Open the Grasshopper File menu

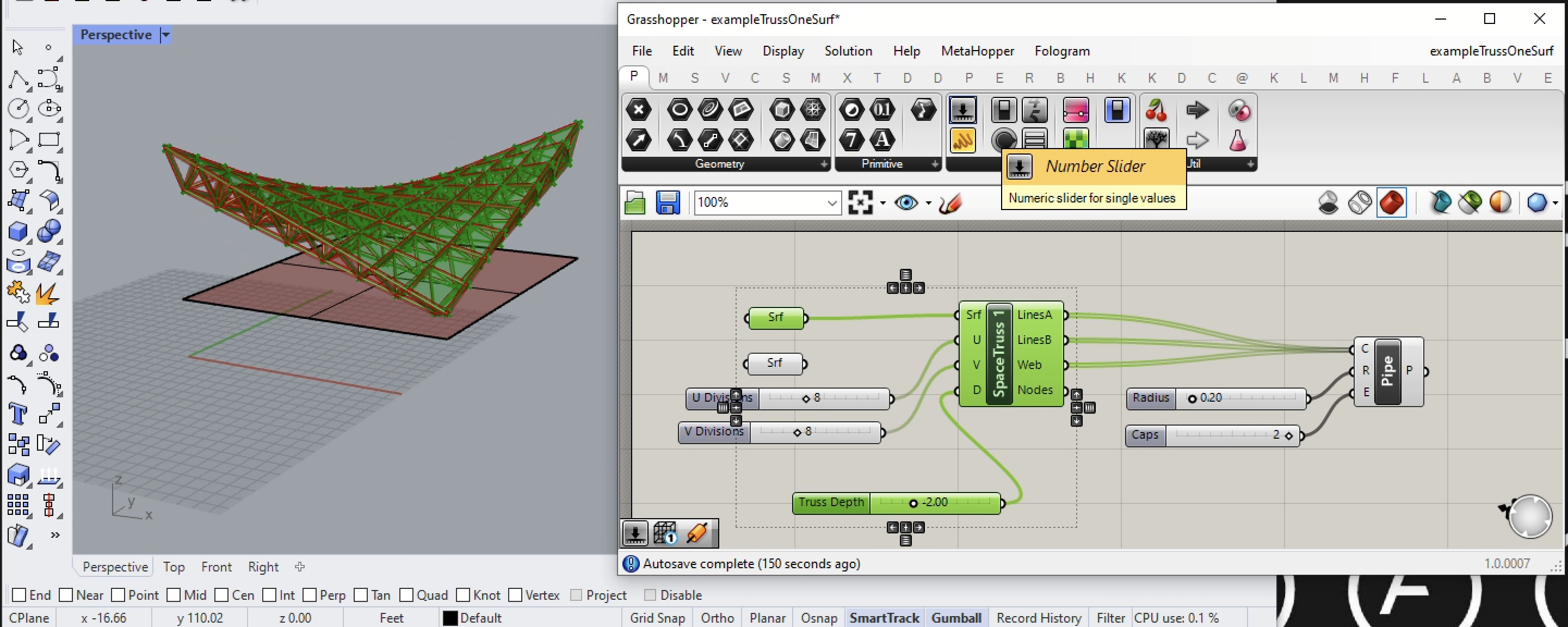pyautogui.click(x=641, y=51)
